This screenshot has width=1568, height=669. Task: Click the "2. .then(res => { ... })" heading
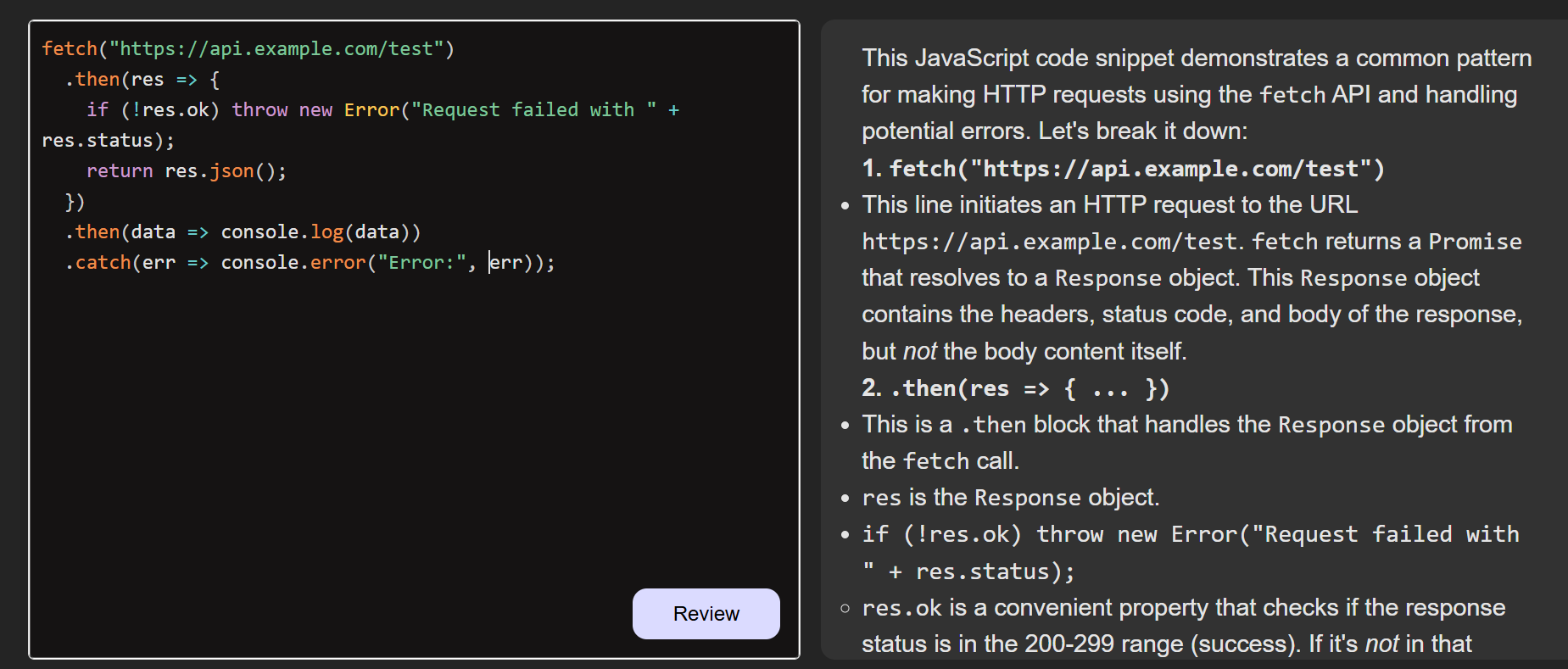(x=1016, y=388)
